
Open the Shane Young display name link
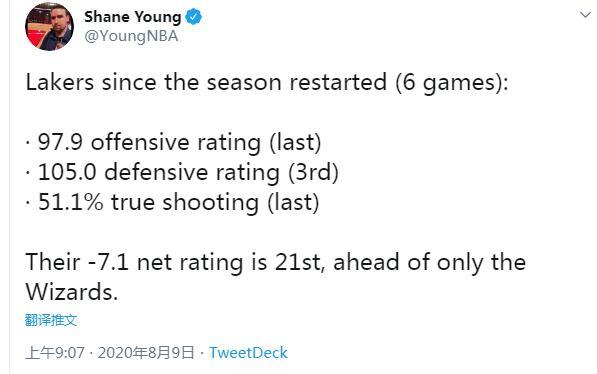(x=132, y=17)
